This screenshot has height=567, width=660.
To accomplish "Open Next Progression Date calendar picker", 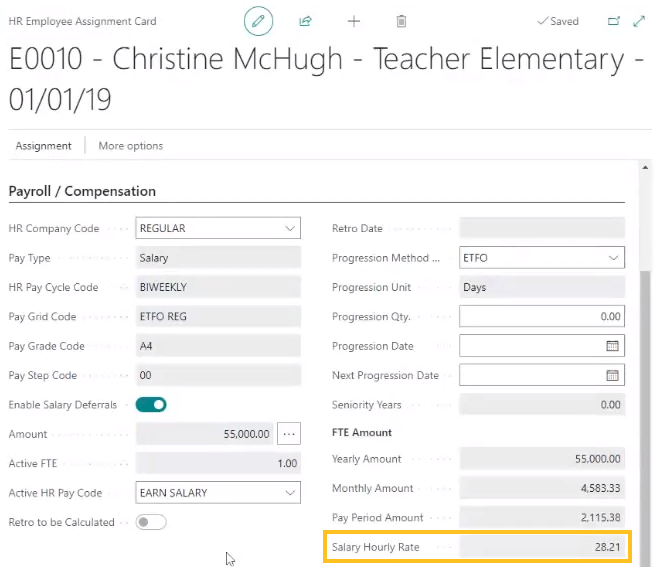I will (x=613, y=375).
